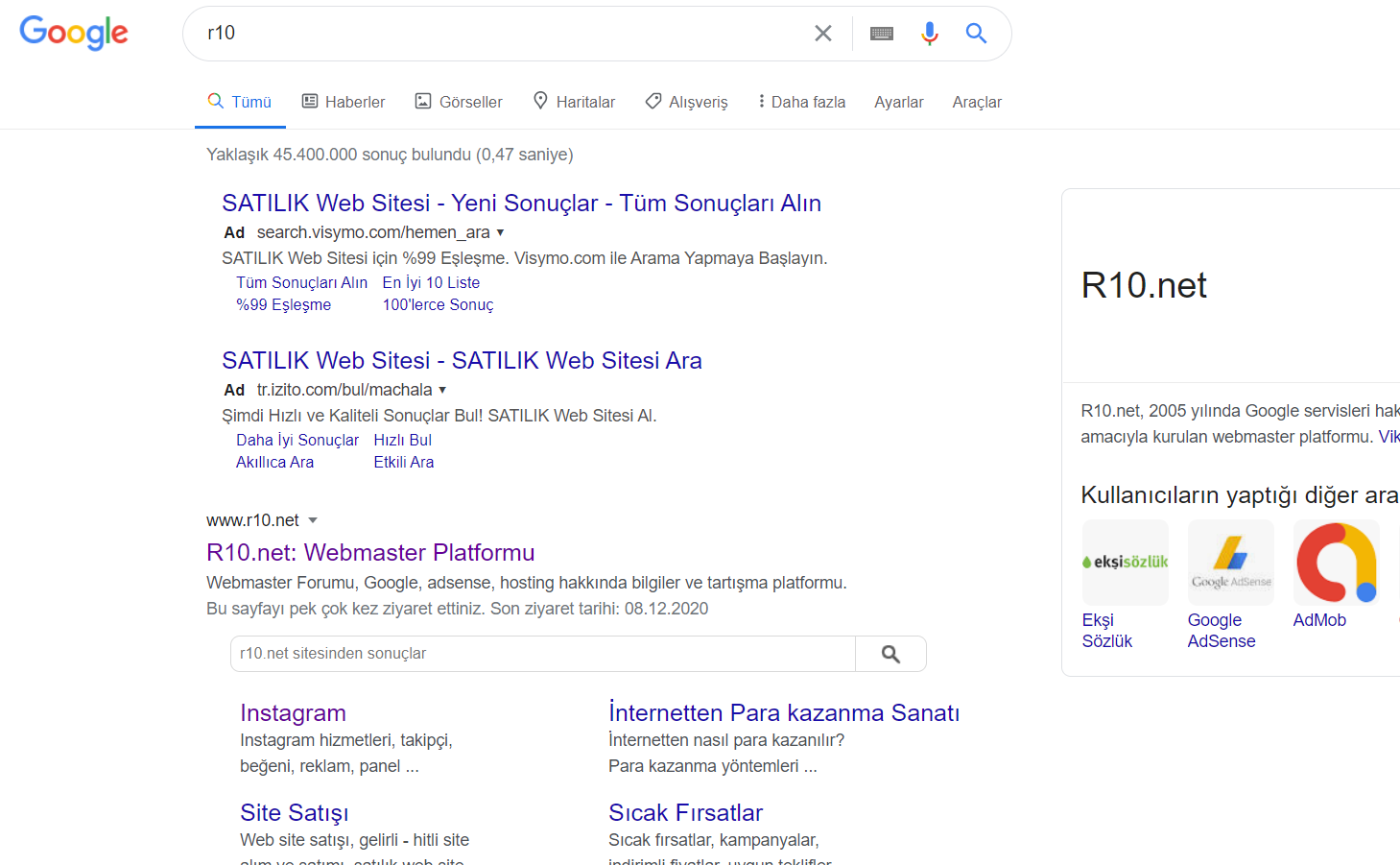Open the Ekşi Sözlük thumbnail

pos(1126,563)
